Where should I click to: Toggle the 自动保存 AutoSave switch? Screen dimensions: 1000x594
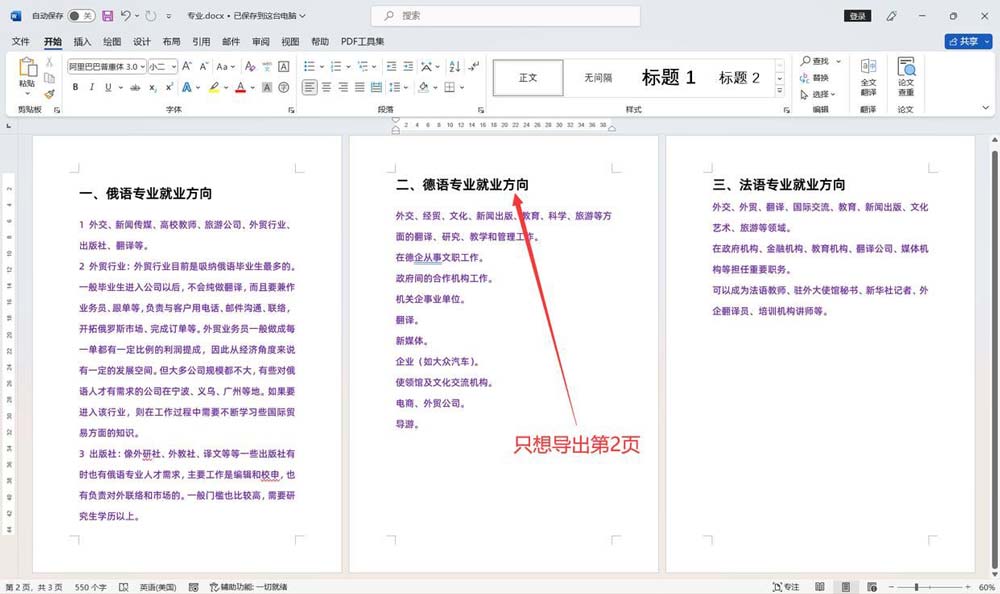click(83, 15)
